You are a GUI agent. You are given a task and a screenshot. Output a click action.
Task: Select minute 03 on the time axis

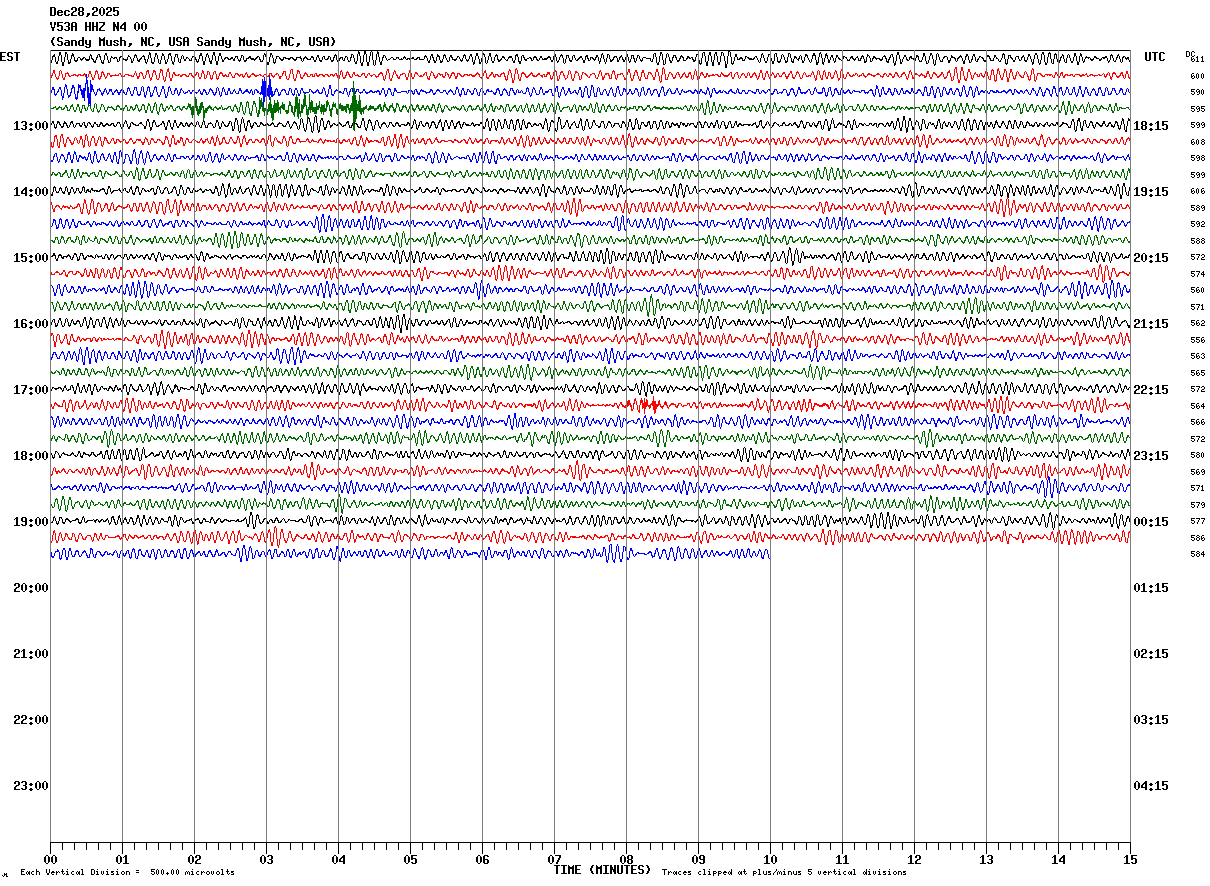[x=266, y=859]
